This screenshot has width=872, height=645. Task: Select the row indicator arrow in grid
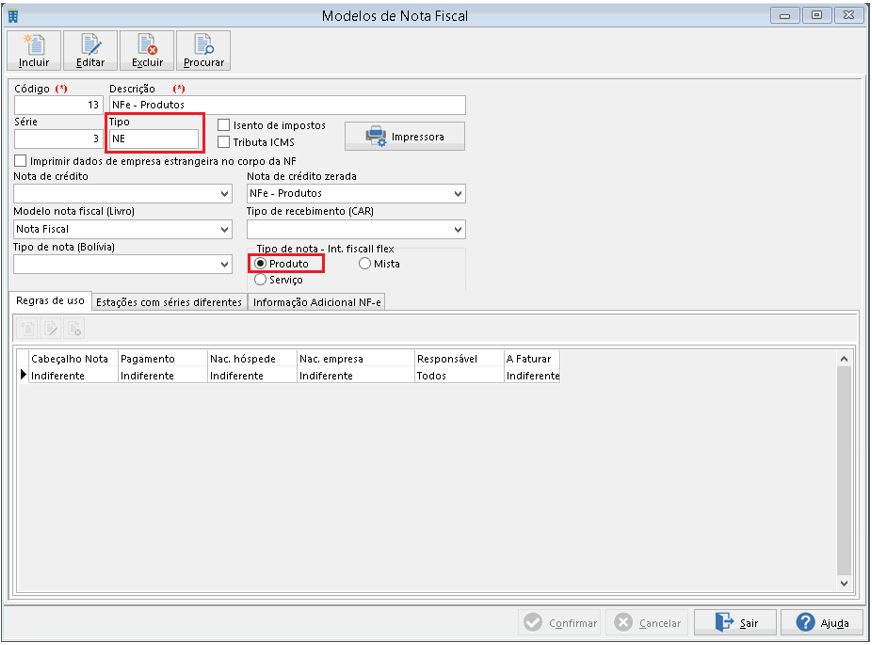[x=23, y=375]
